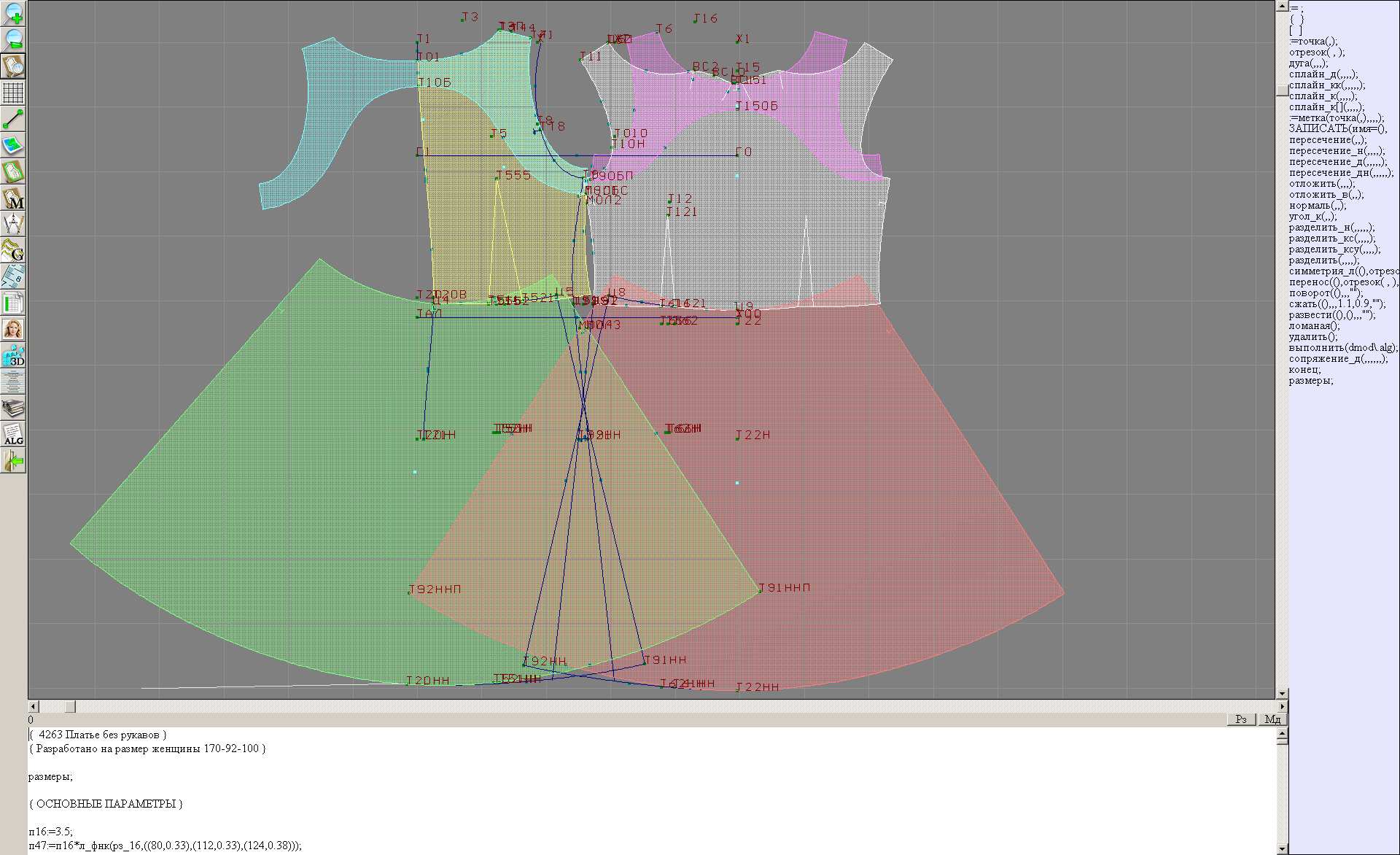Open the 3D view icon
This screenshot has height=855, width=1400.
(13, 356)
